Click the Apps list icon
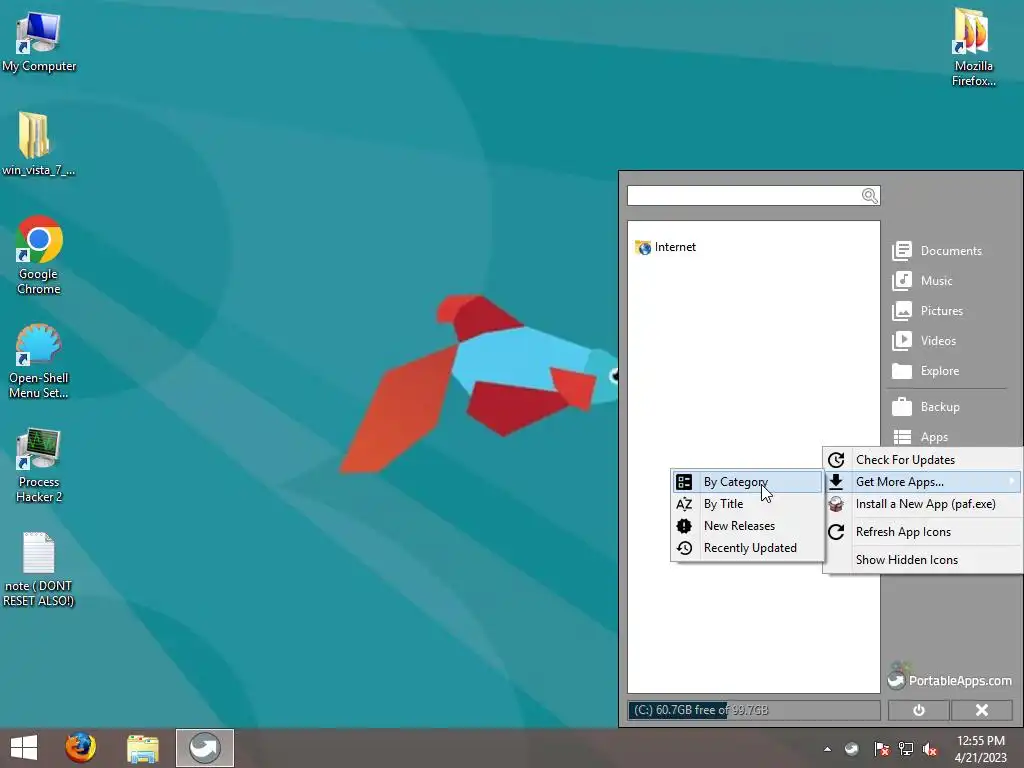 coord(902,437)
